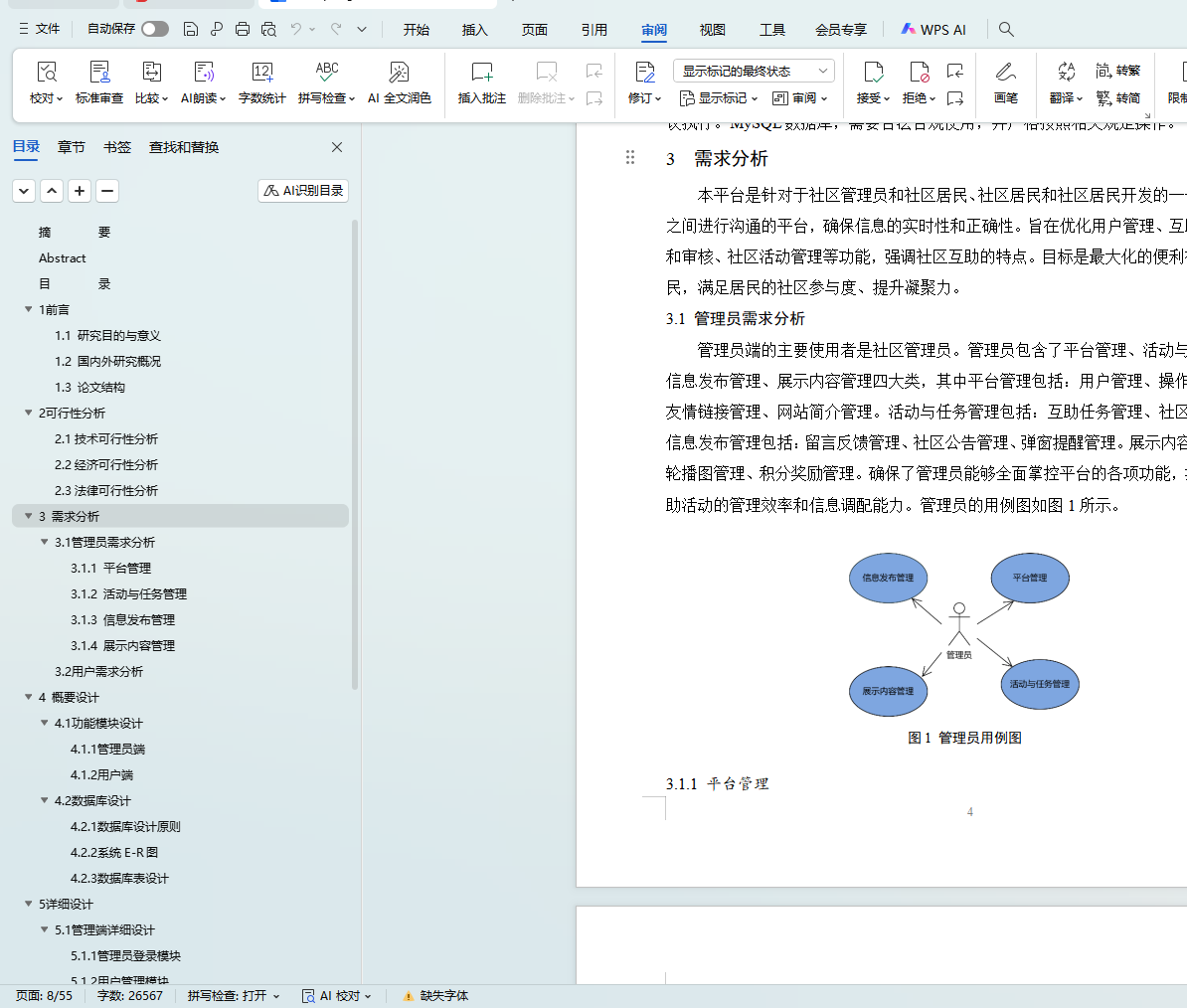Jump to 4.2.2系统 E-R 图 in outline
This screenshot has height=1008, width=1187.
[x=114, y=853]
